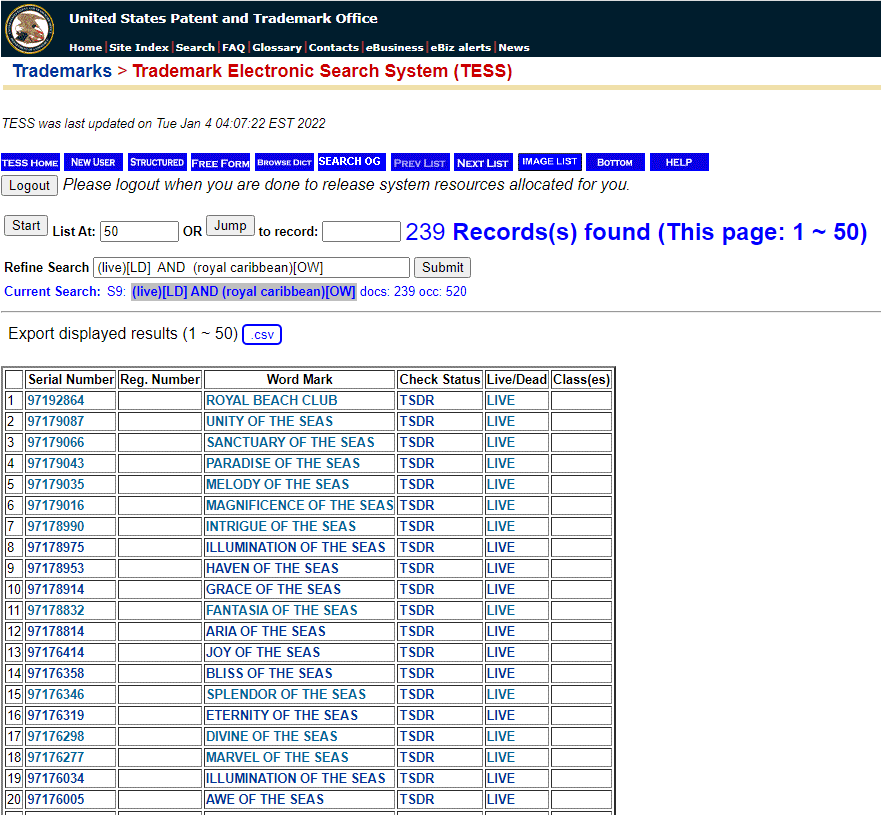Image resolution: width=881 pixels, height=816 pixels.
Task: Open serial number 97179087
Action: click(56, 421)
